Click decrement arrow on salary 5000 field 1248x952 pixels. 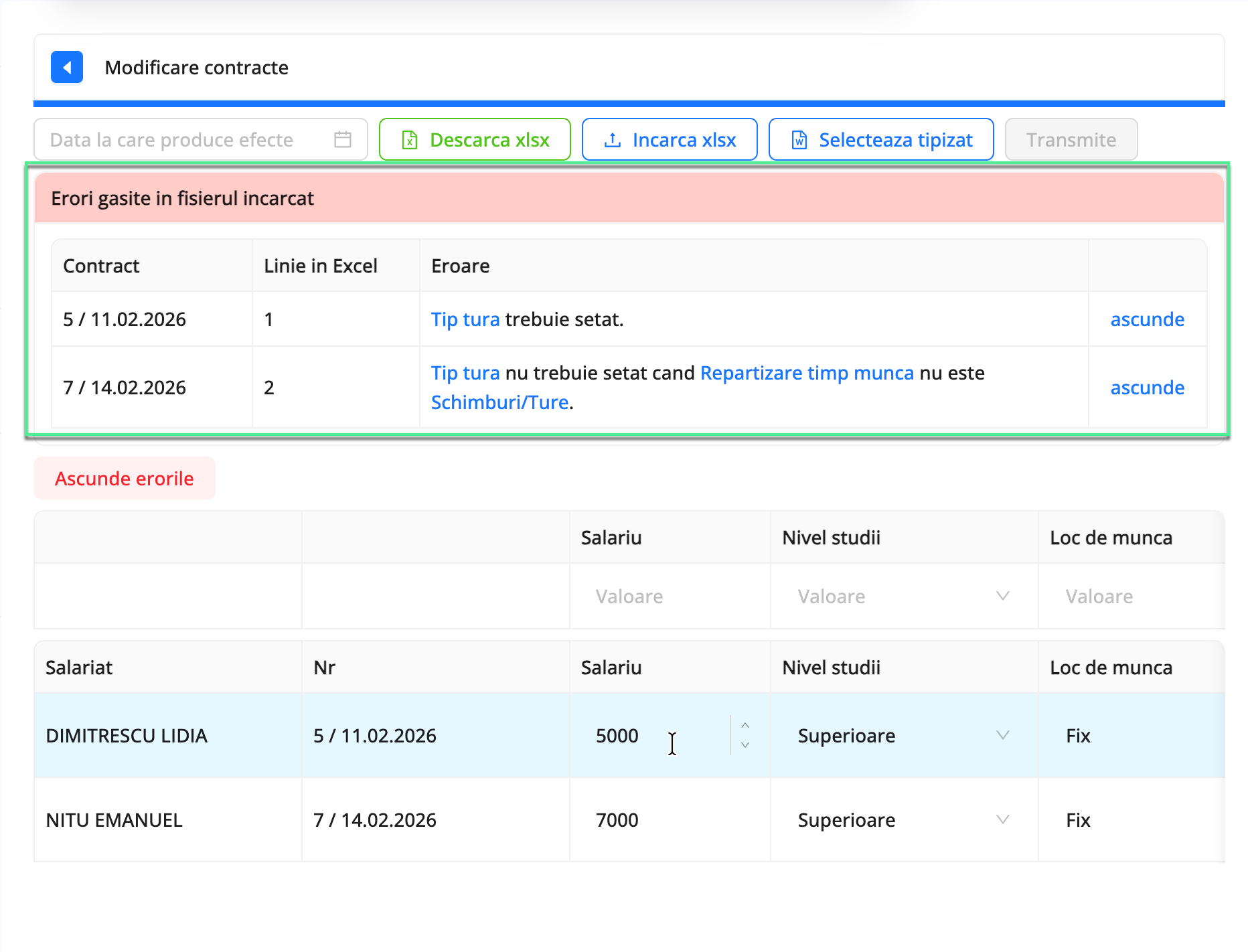745,745
